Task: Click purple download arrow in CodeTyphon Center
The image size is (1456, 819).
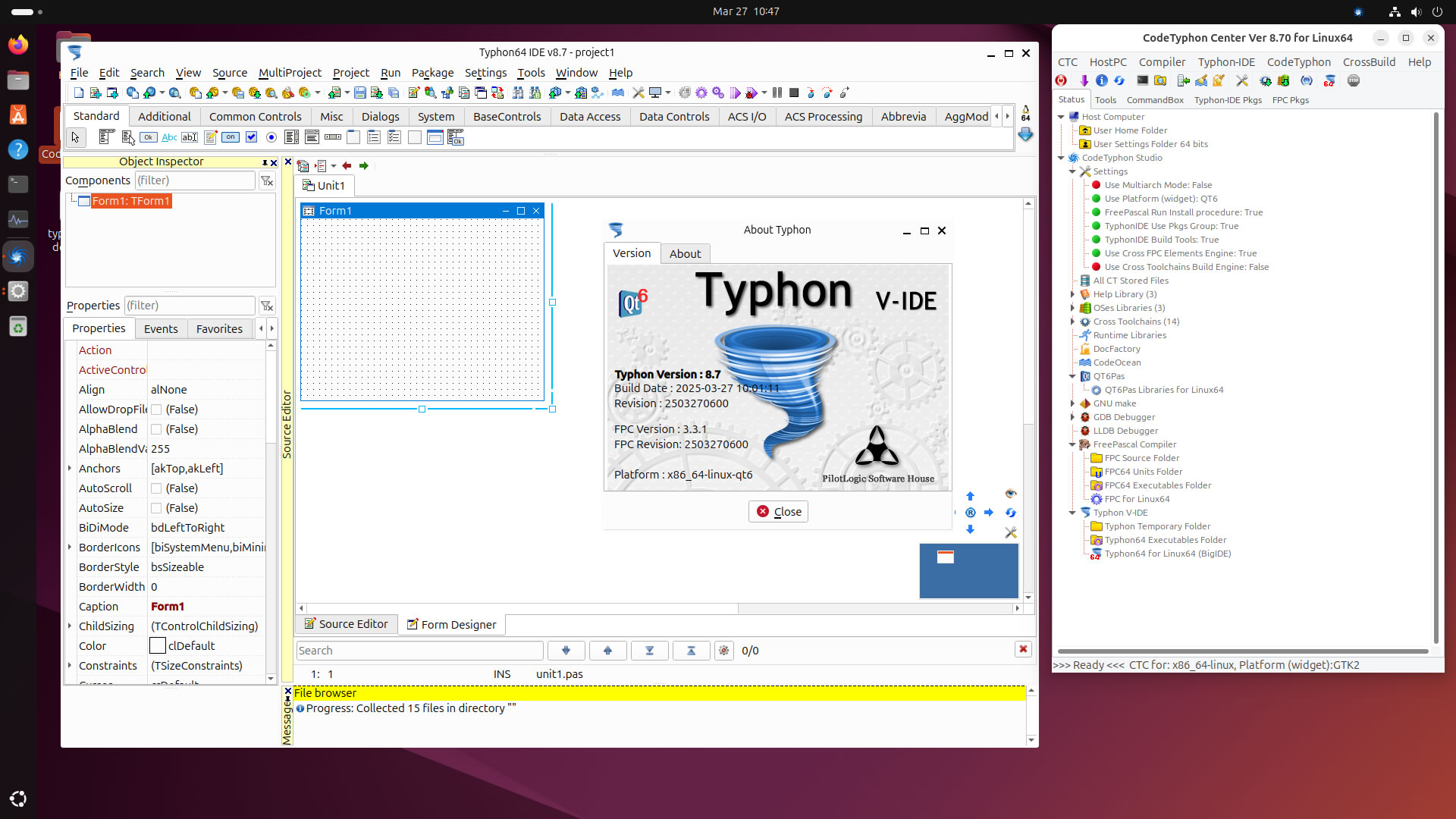Action: click(x=1084, y=80)
